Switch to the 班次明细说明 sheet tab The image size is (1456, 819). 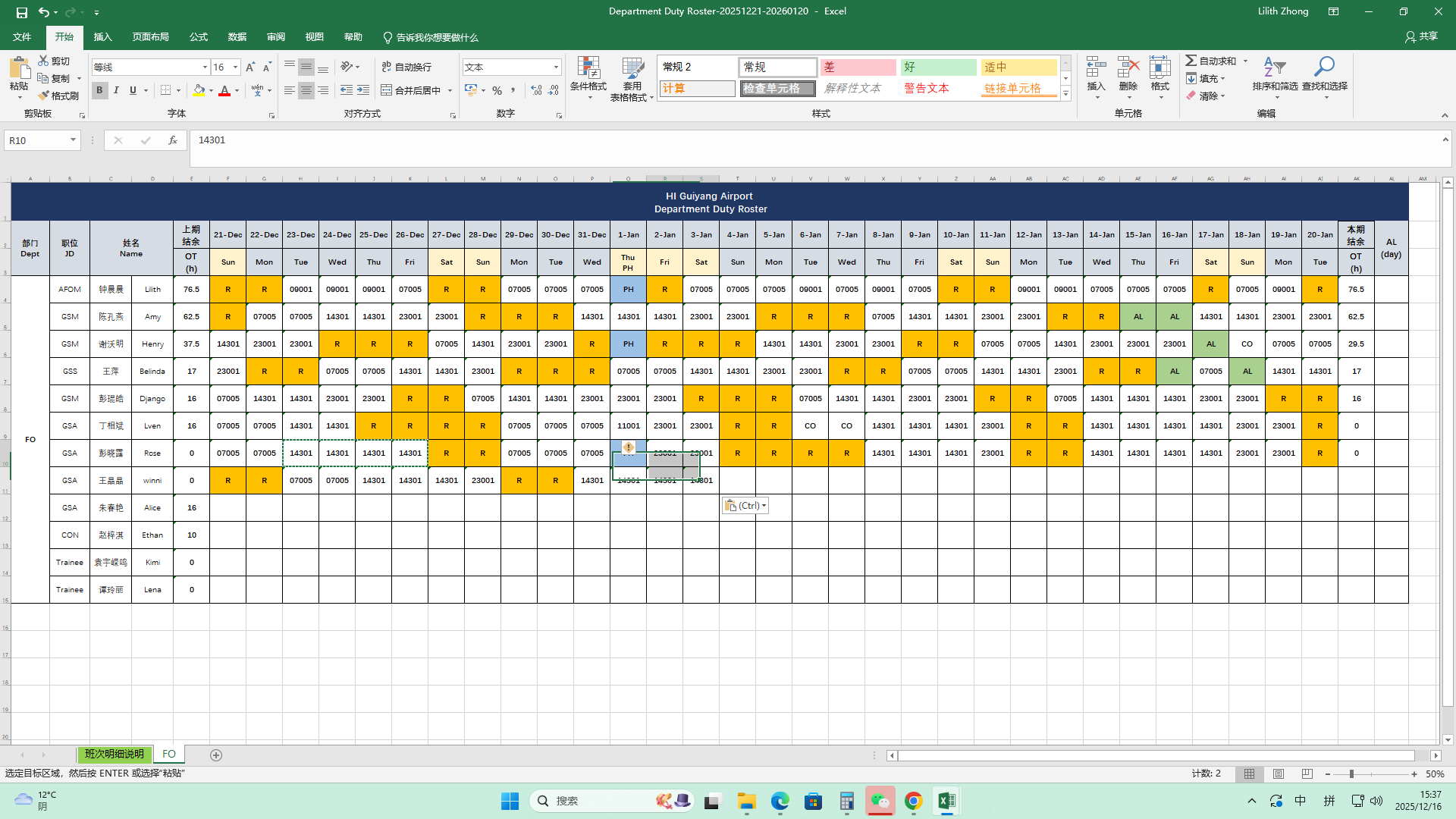pos(114,755)
